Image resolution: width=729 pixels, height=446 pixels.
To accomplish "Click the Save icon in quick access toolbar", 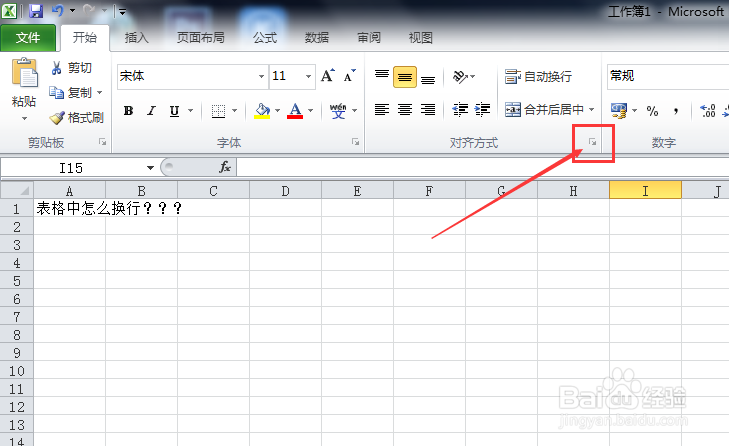I will pos(36,11).
